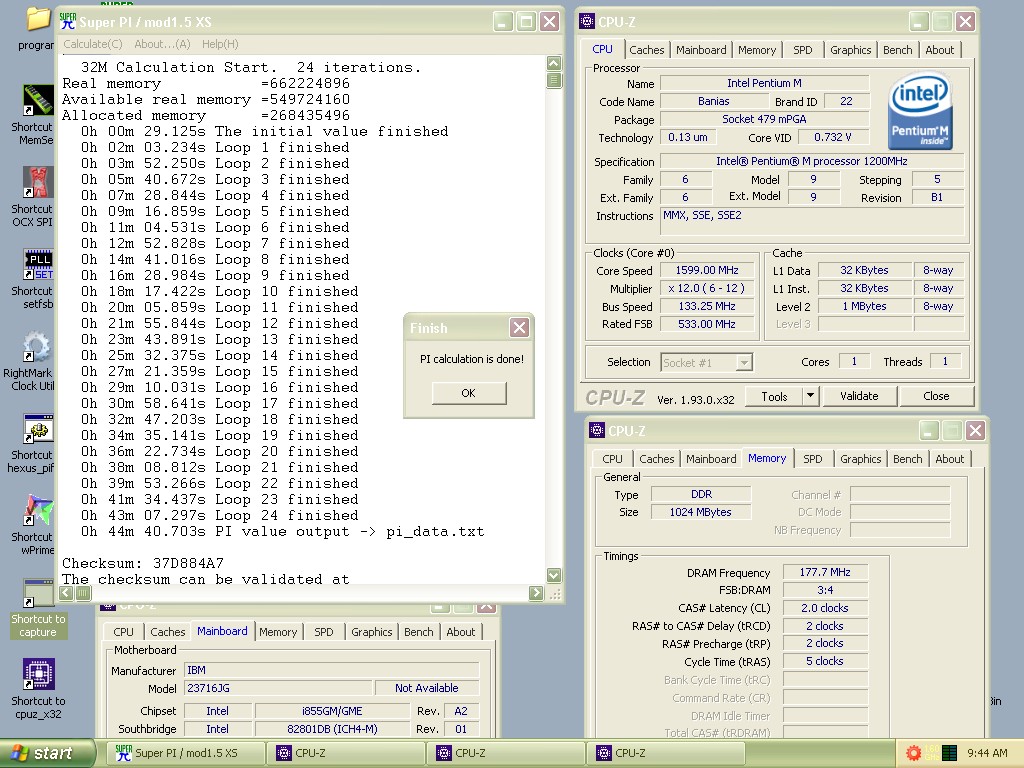Click the Close button in CPU-Z
Image resolution: width=1024 pixels, height=768 pixels.
coord(936,396)
